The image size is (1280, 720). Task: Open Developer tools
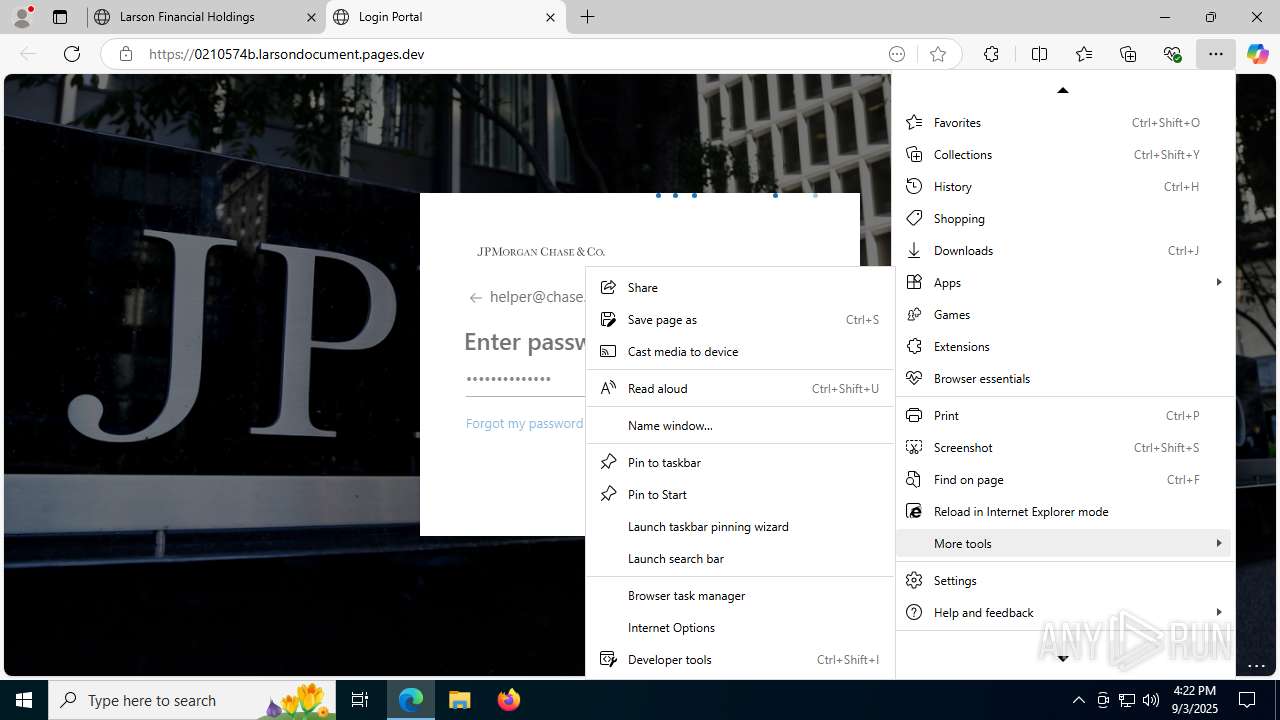pos(739,659)
